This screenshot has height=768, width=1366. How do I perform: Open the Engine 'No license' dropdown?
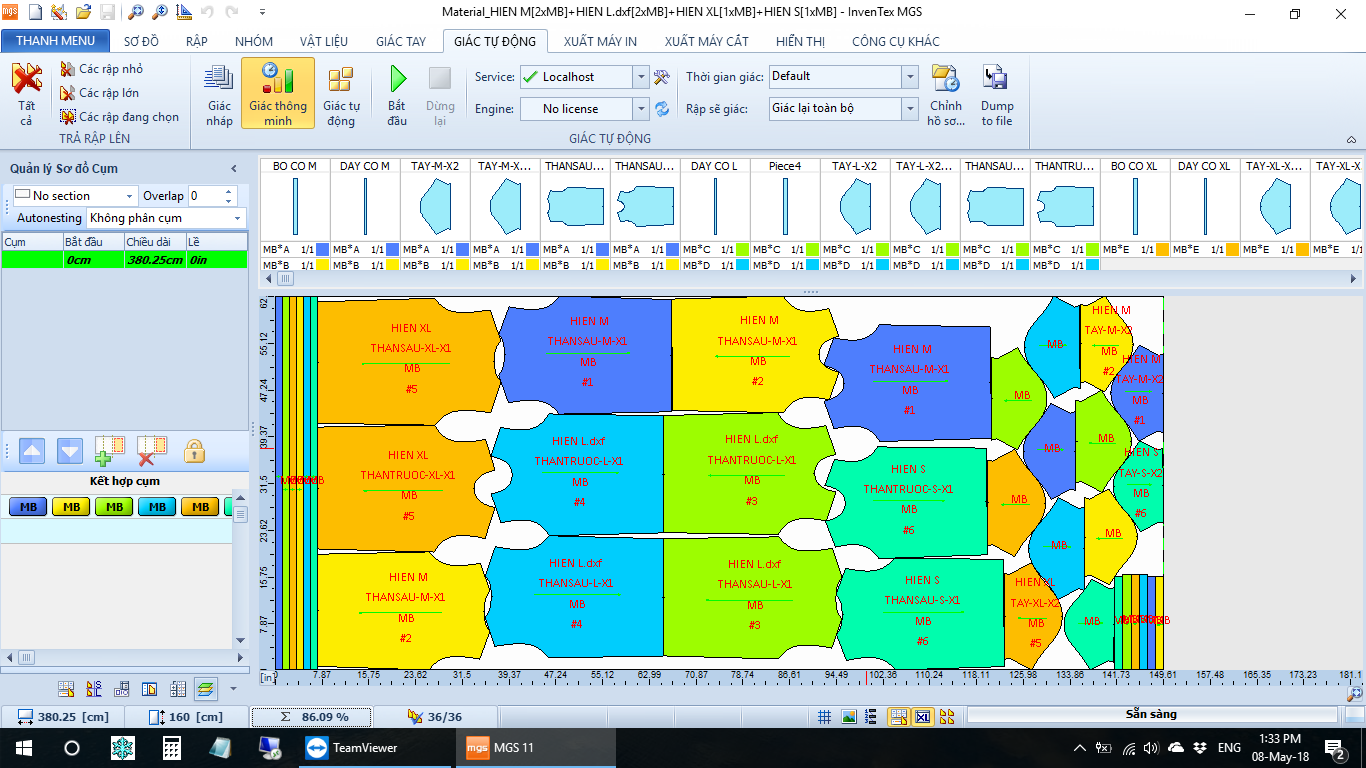point(640,108)
